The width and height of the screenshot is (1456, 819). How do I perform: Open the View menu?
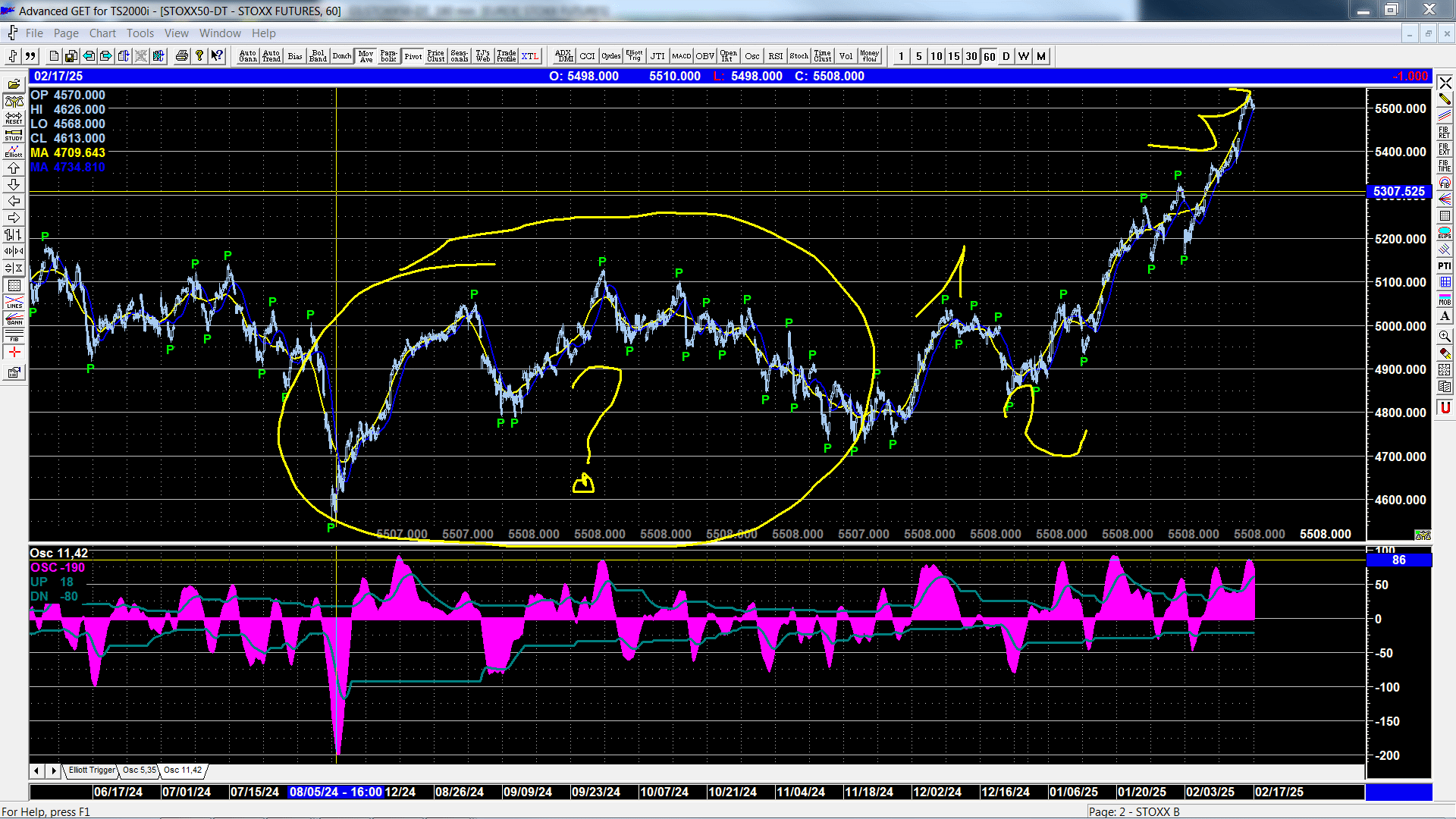click(x=177, y=33)
